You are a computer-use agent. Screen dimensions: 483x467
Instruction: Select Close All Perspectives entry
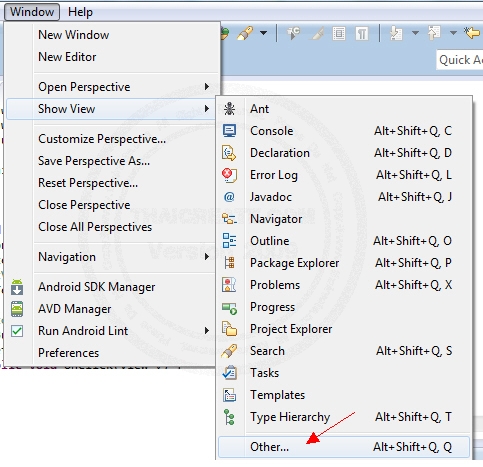pos(112,227)
